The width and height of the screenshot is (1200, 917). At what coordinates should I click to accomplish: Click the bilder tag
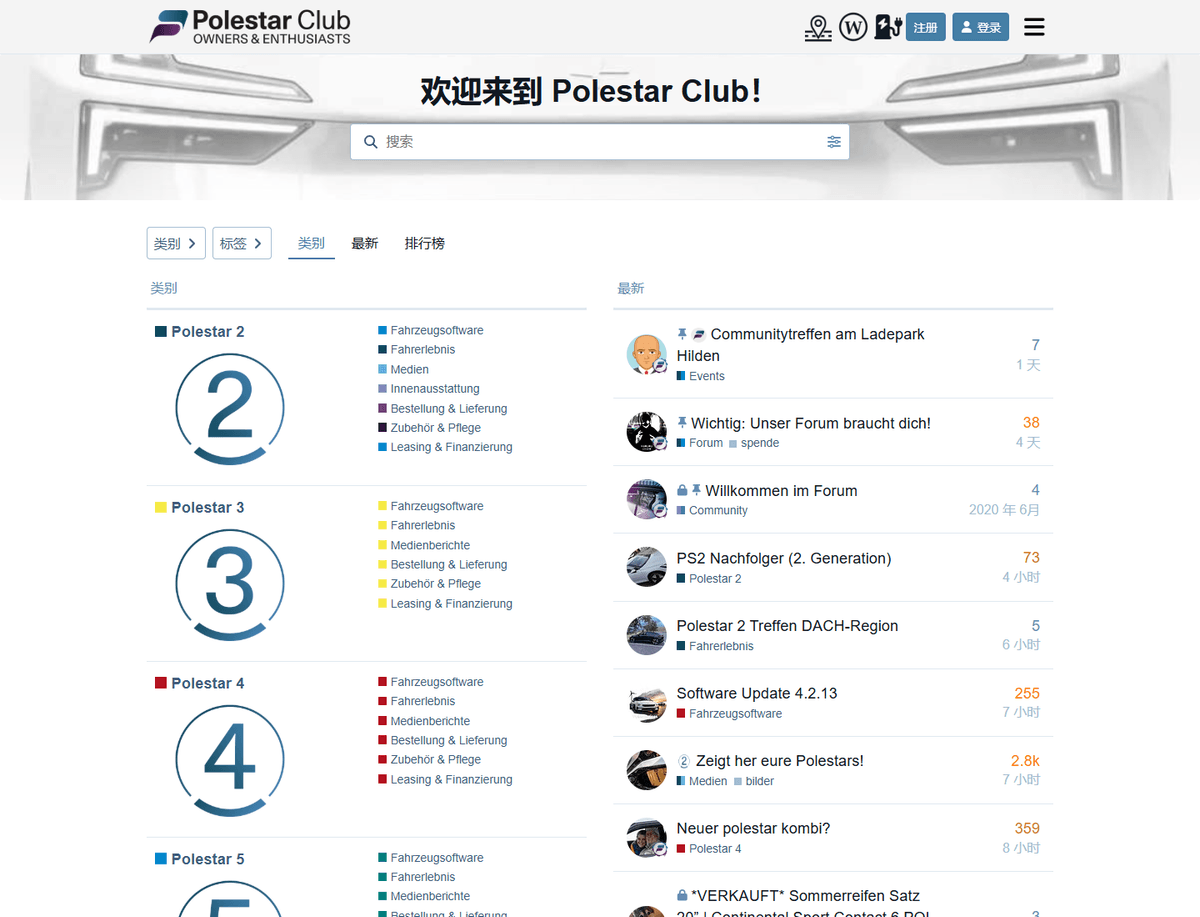click(x=754, y=782)
